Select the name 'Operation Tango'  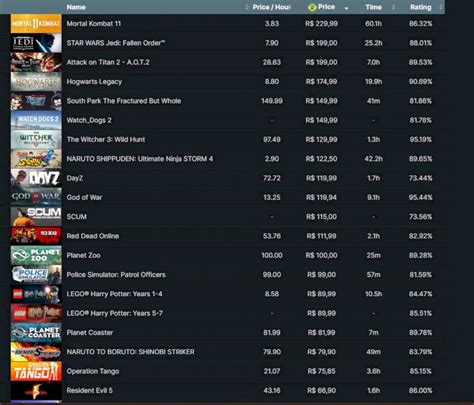point(93,372)
